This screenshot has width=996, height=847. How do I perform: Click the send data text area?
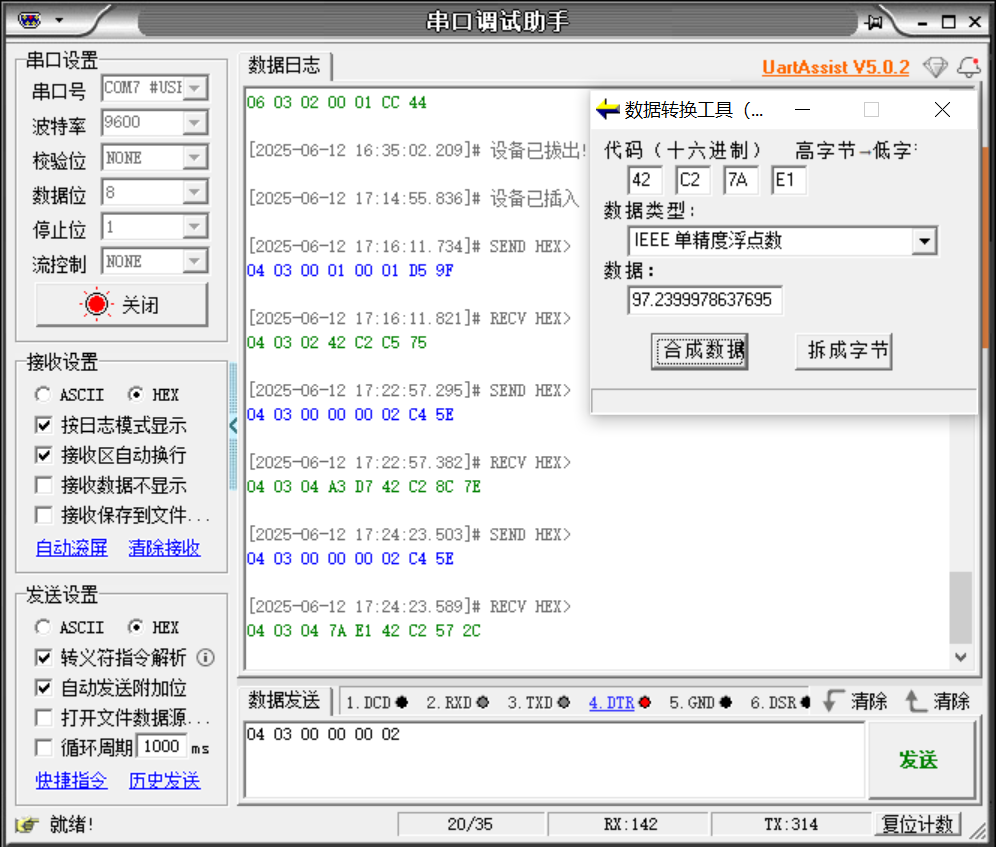(x=555, y=759)
